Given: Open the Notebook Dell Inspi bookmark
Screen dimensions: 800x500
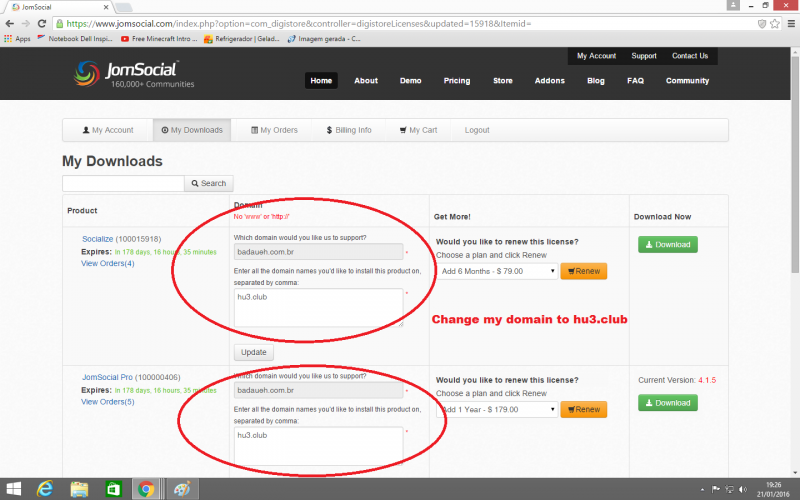Looking at the screenshot, I should click(75, 39).
